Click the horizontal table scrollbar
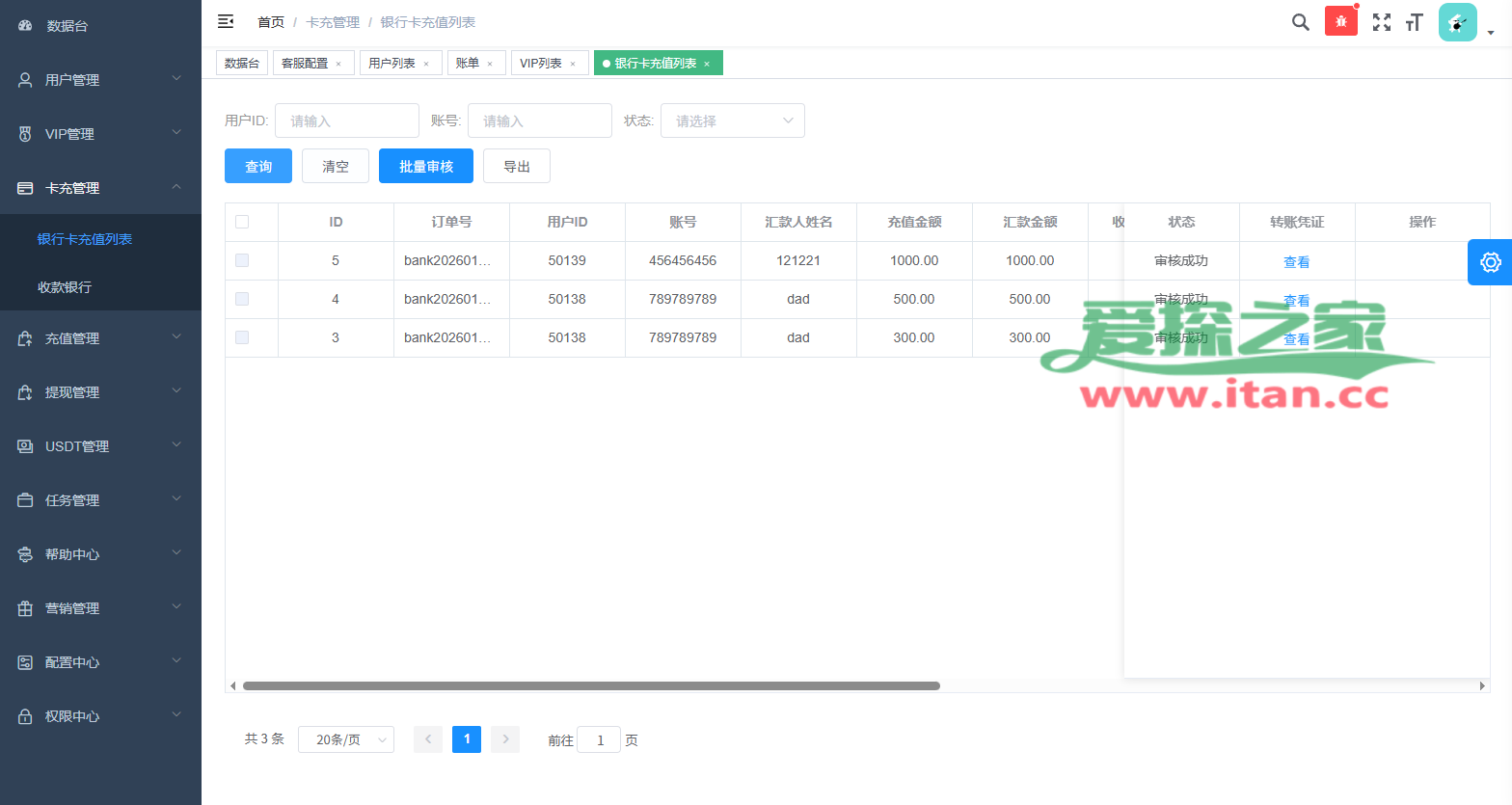 point(590,686)
